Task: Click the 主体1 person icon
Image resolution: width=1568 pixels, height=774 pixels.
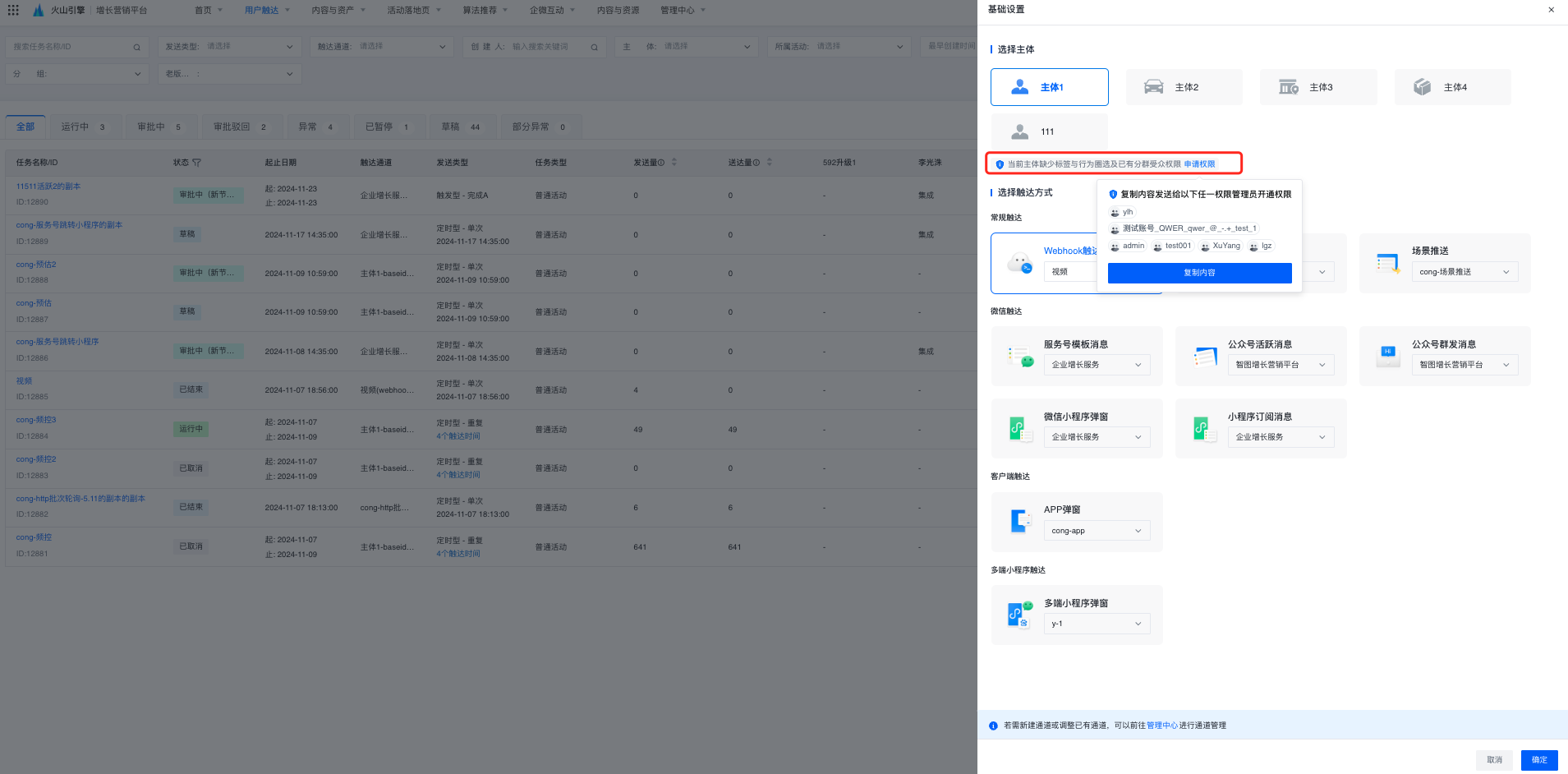Action: (1019, 87)
